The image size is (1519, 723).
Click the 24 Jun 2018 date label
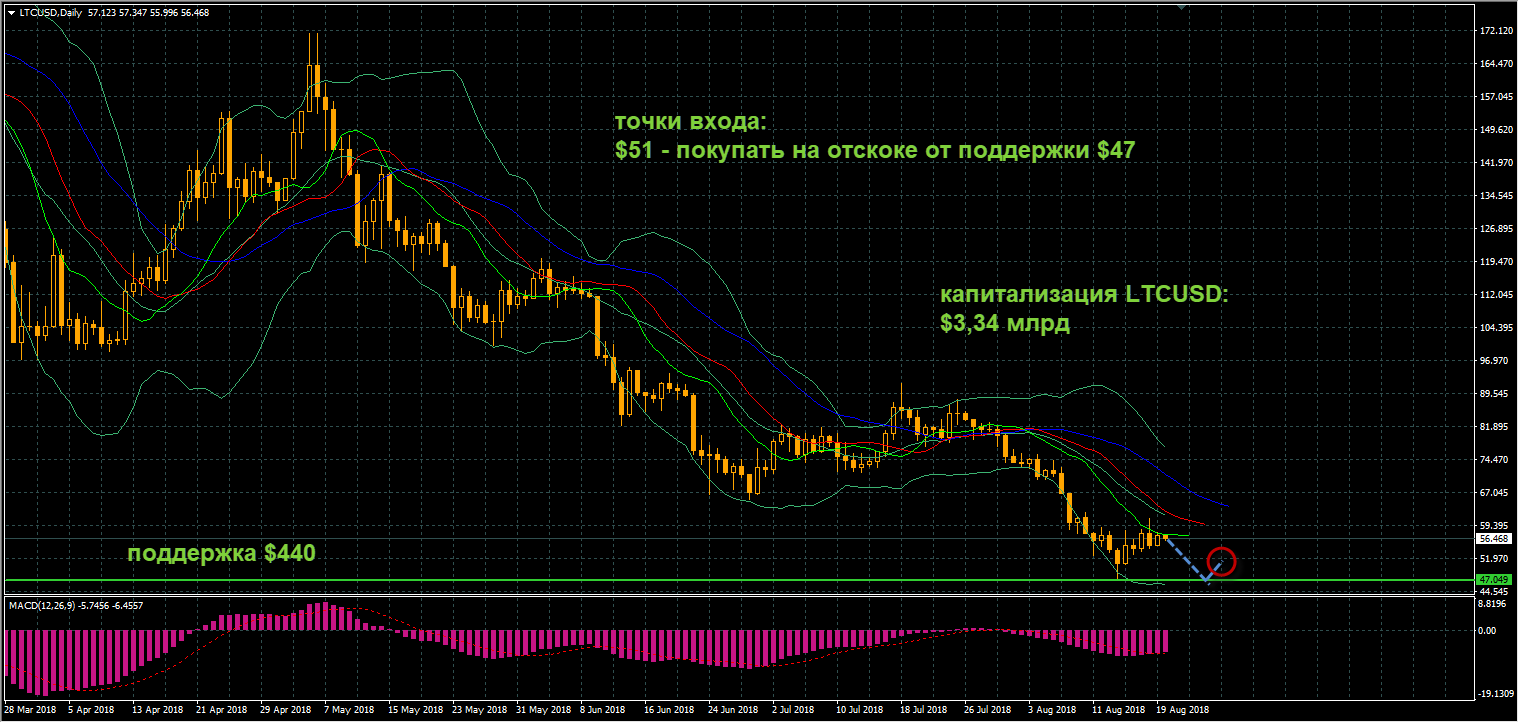coord(734,710)
